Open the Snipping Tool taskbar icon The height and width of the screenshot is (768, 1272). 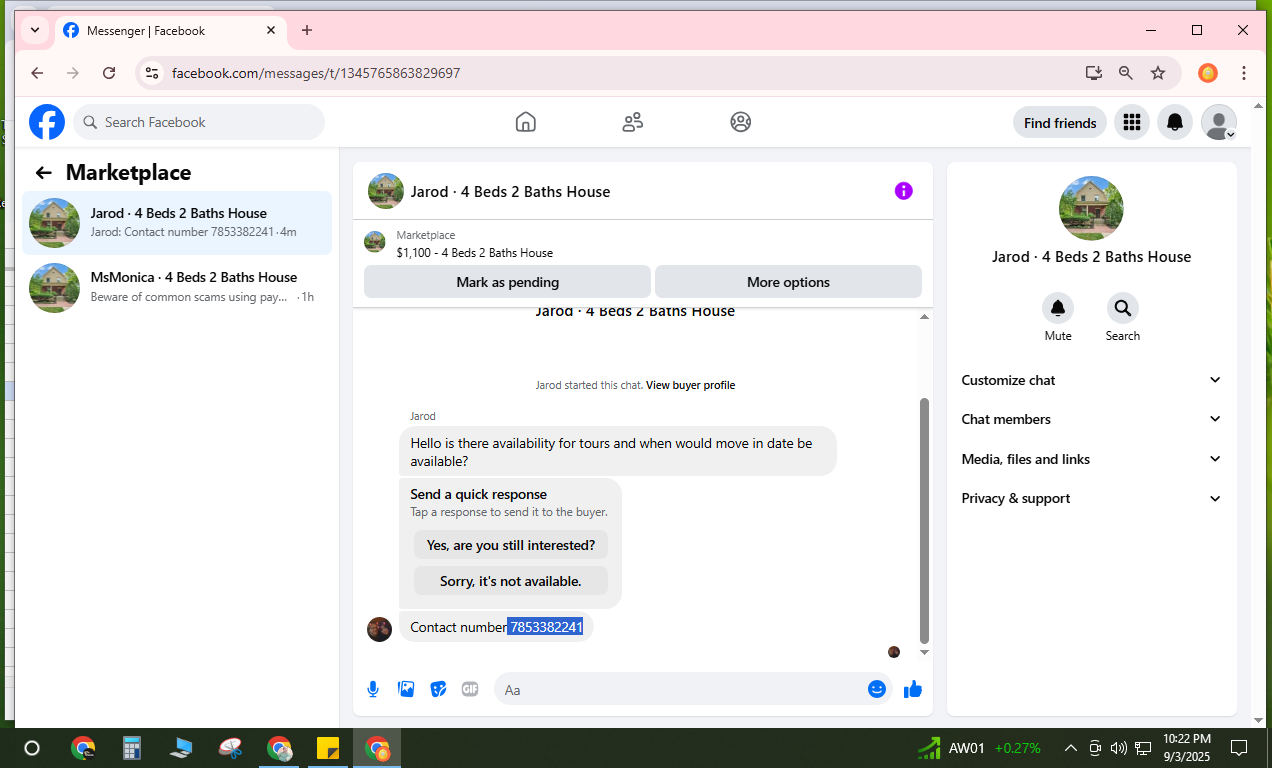[230, 748]
